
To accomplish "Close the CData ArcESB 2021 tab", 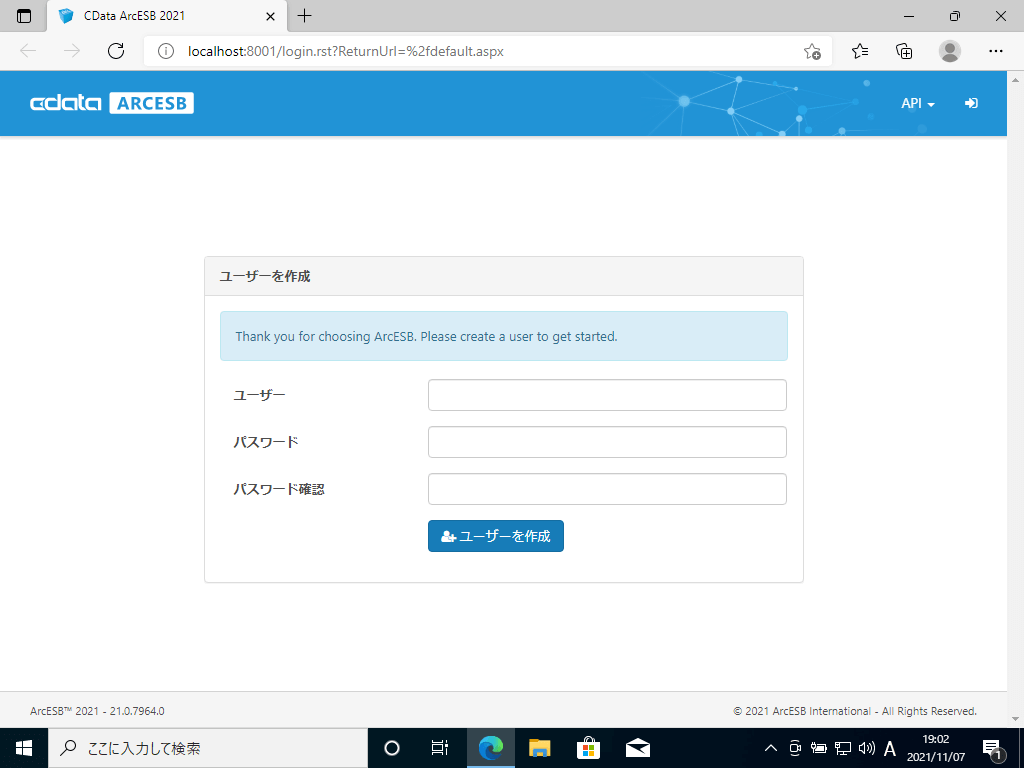I will [x=270, y=16].
